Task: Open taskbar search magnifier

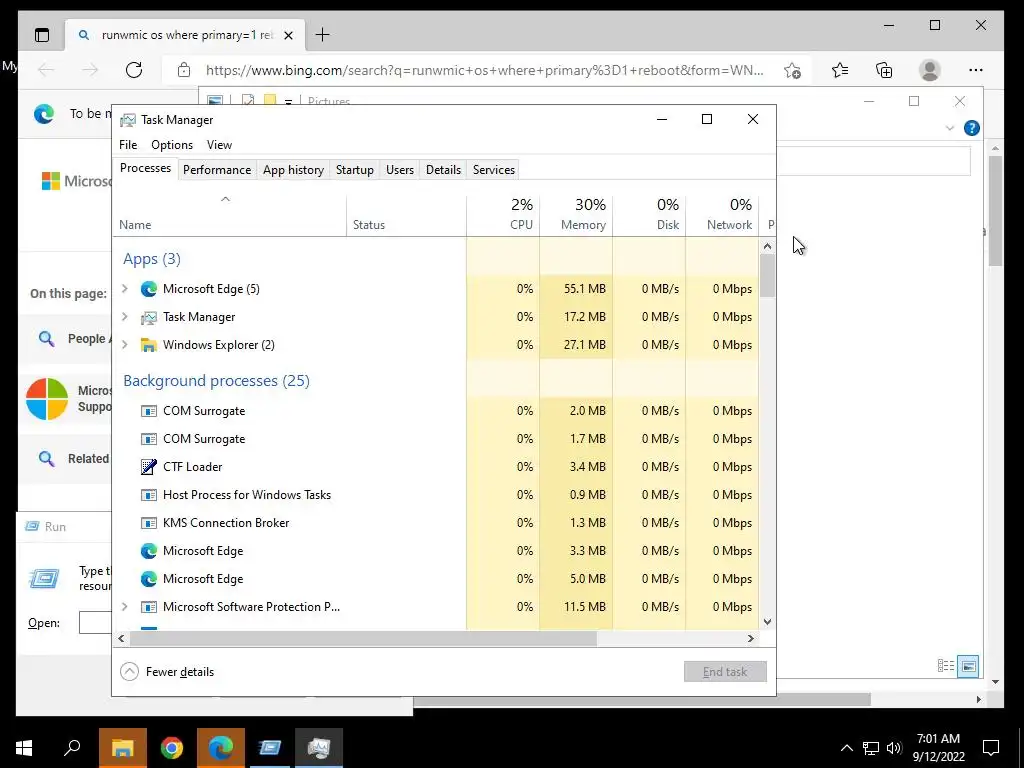Action: [x=72, y=748]
